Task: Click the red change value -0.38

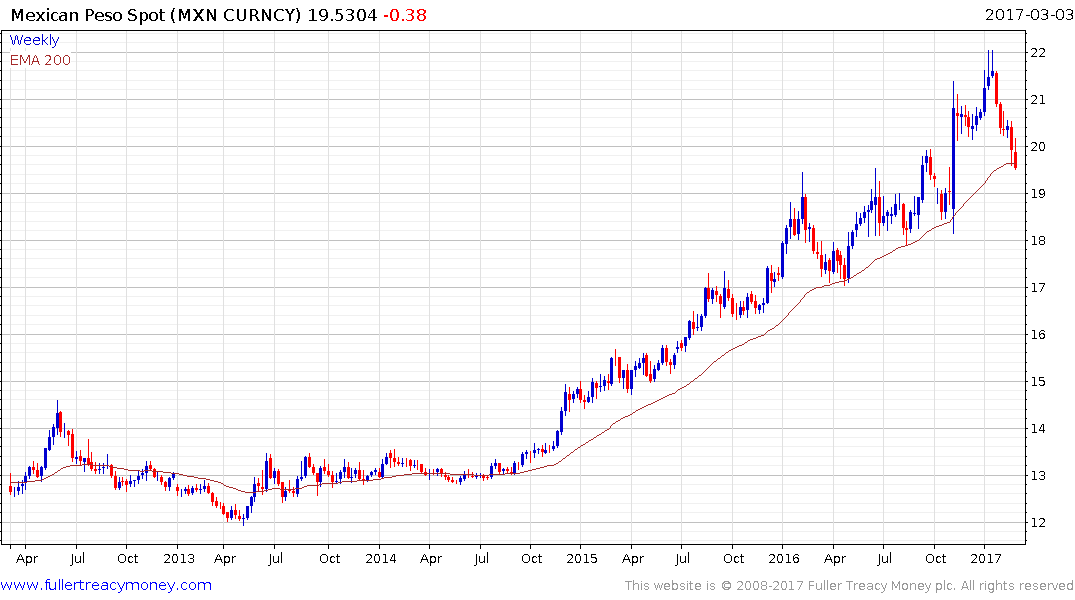Action: coord(404,15)
